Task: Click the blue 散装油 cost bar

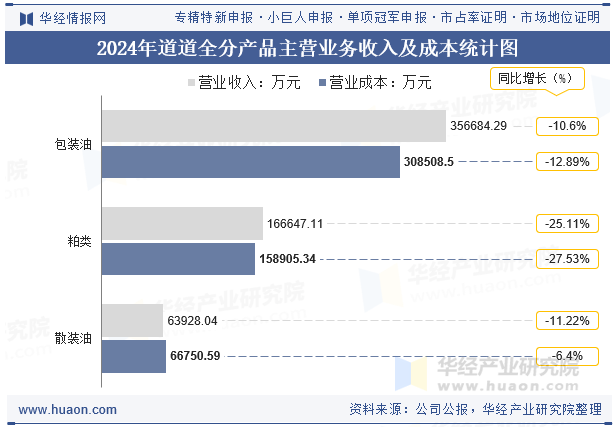Action: [134, 356]
